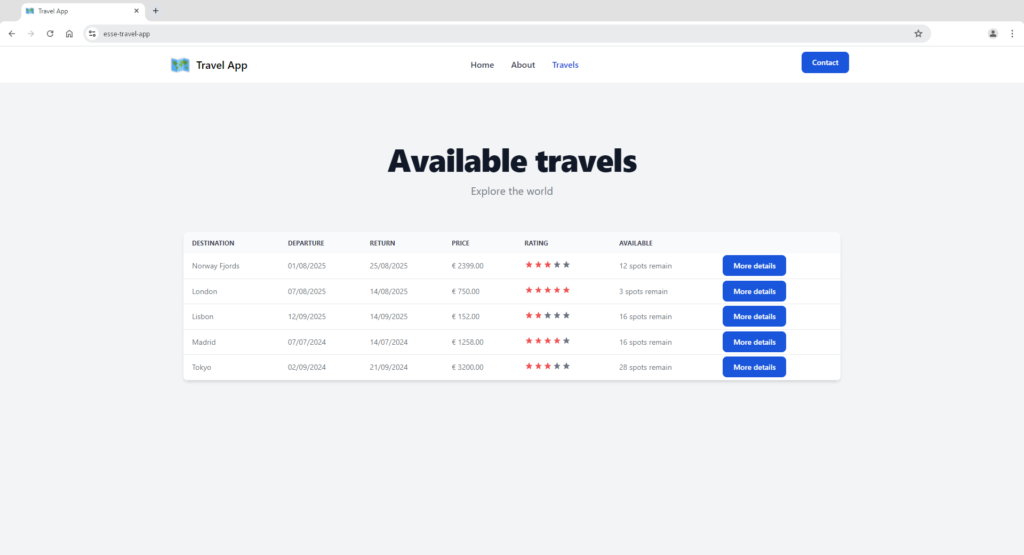
Task: Click the Travel App map logo icon
Action: click(x=180, y=65)
